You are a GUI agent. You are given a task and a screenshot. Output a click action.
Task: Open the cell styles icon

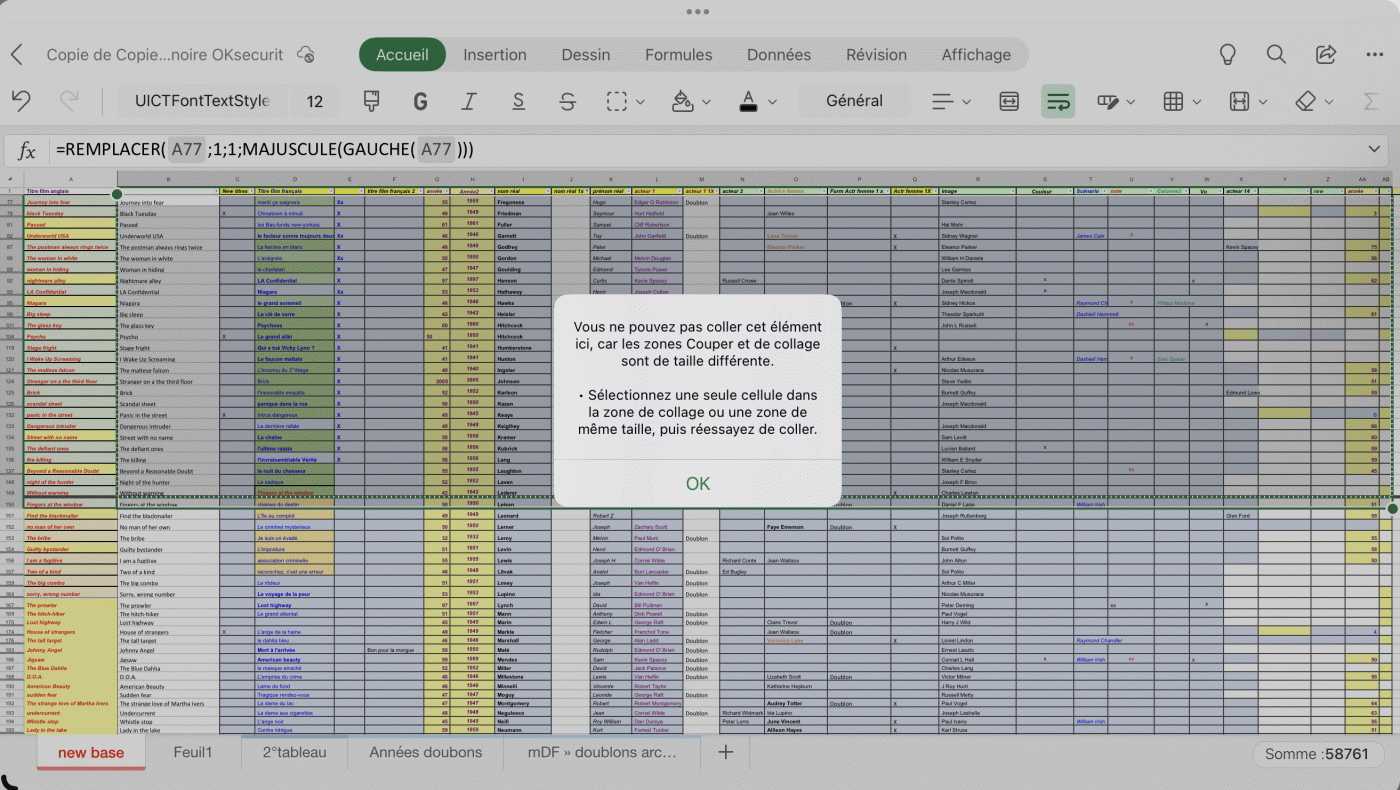1107,101
